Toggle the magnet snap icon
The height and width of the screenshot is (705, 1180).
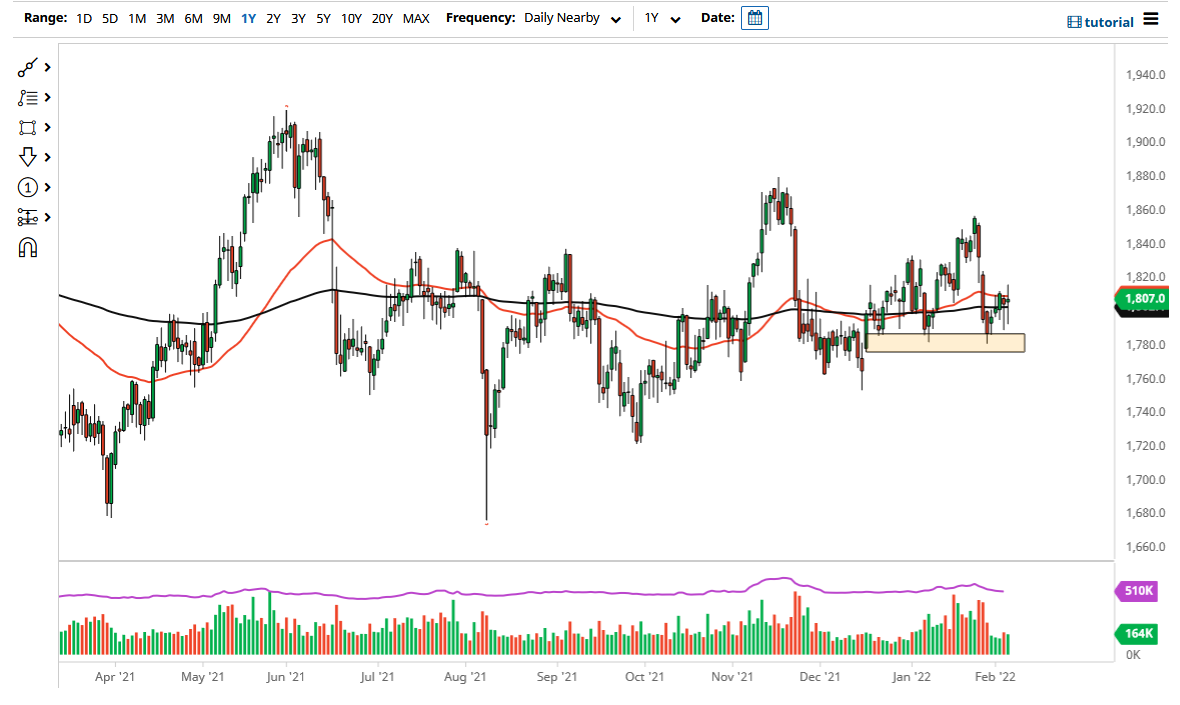click(27, 248)
